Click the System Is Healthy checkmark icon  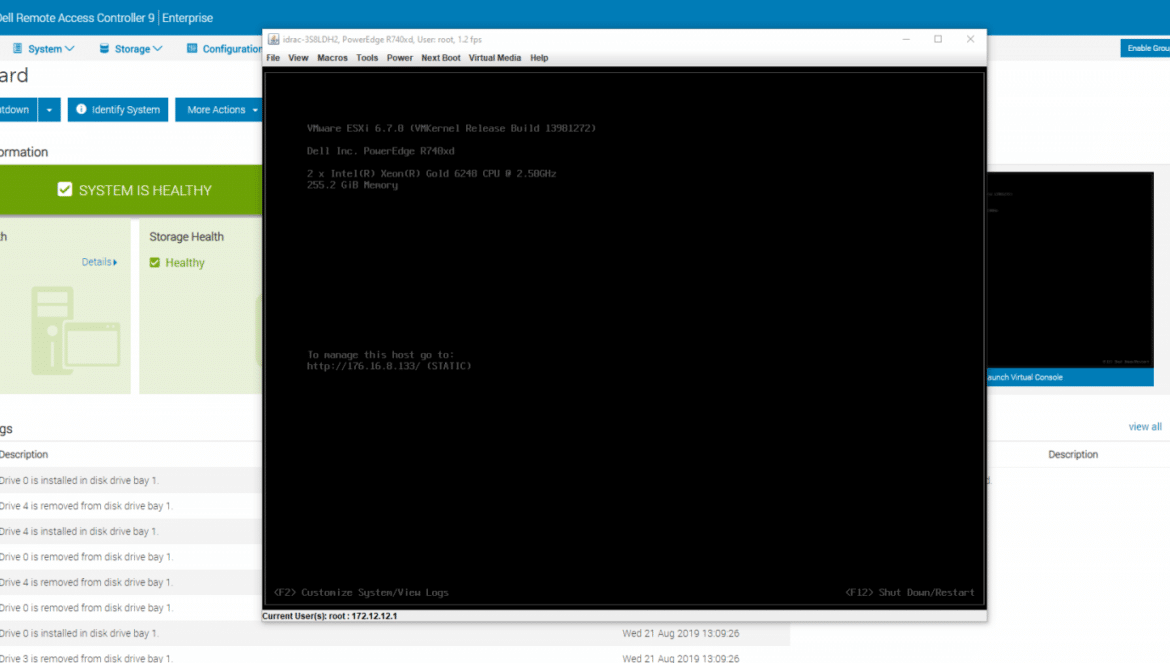tap(65, 189)
